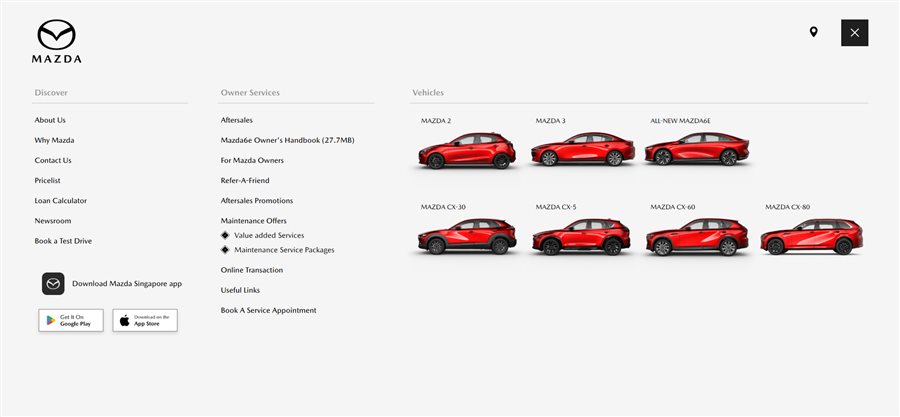The height and width of the screenshot is (417, 900).
Task: Click the Owner Services section heading
Action: coord(250,92)
